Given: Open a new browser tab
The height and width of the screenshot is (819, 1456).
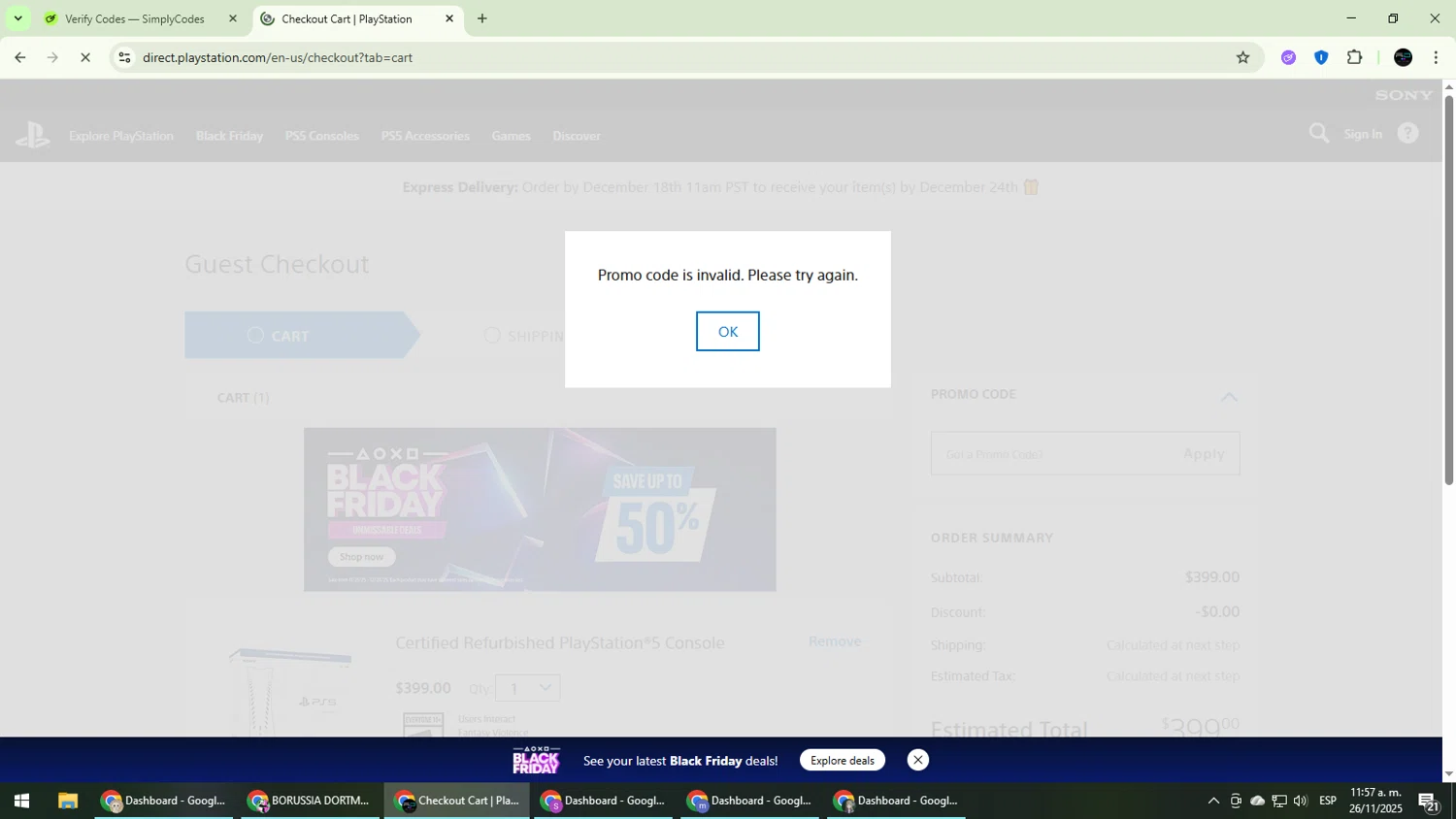Looking at the screenshot, I should point(482,18).
